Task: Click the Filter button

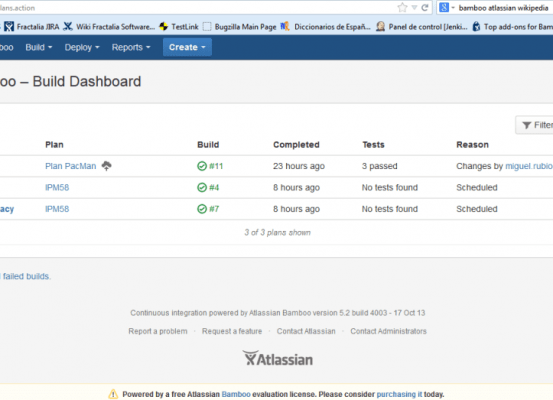Action: (x=534, y=125)
